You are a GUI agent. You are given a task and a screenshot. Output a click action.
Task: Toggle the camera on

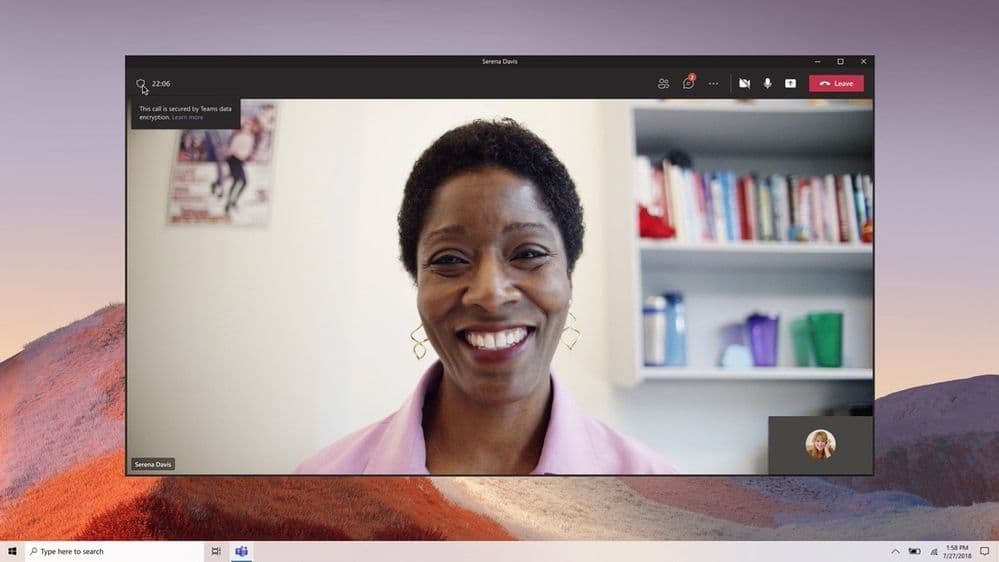pos(744,83)
